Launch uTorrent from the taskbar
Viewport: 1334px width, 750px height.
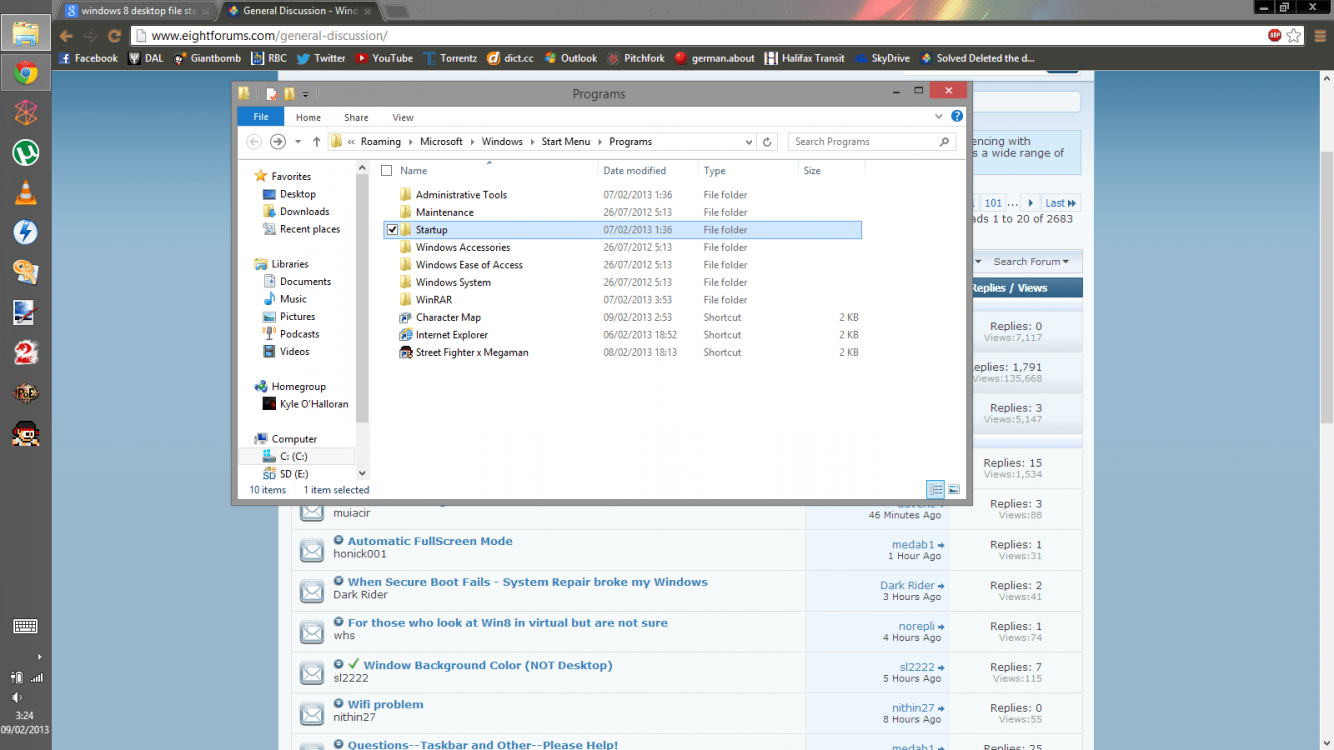pos(26,152)
